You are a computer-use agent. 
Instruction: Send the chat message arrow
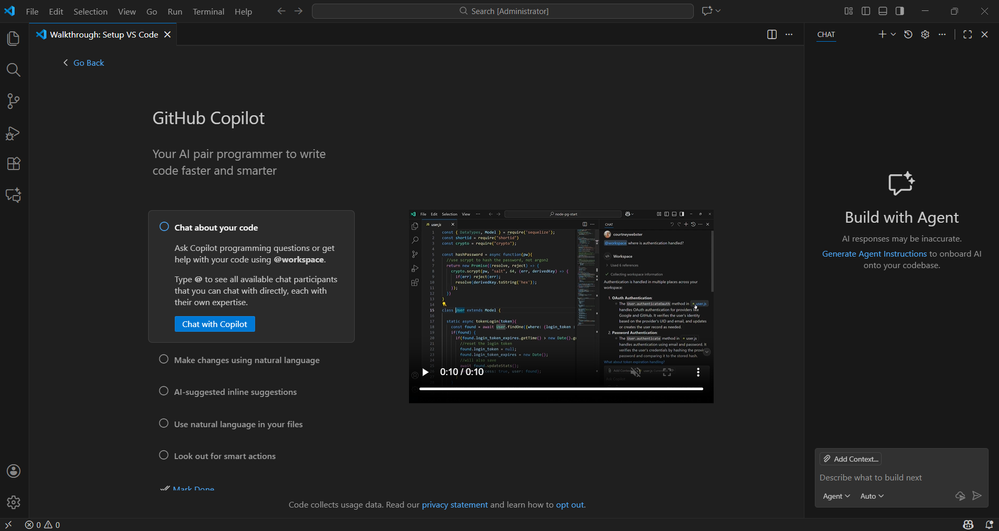(977, 496)
